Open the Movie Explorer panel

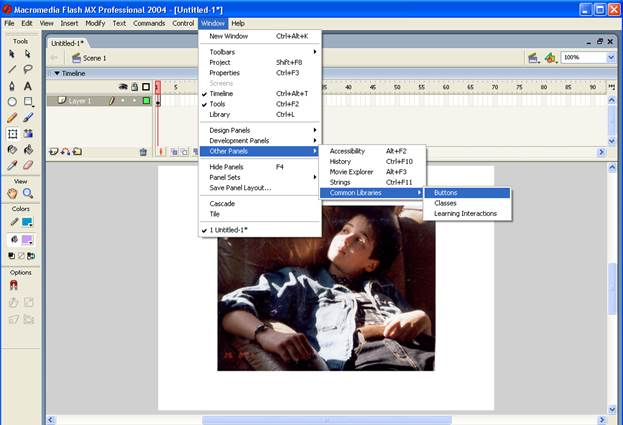click(x=372, y=172)
